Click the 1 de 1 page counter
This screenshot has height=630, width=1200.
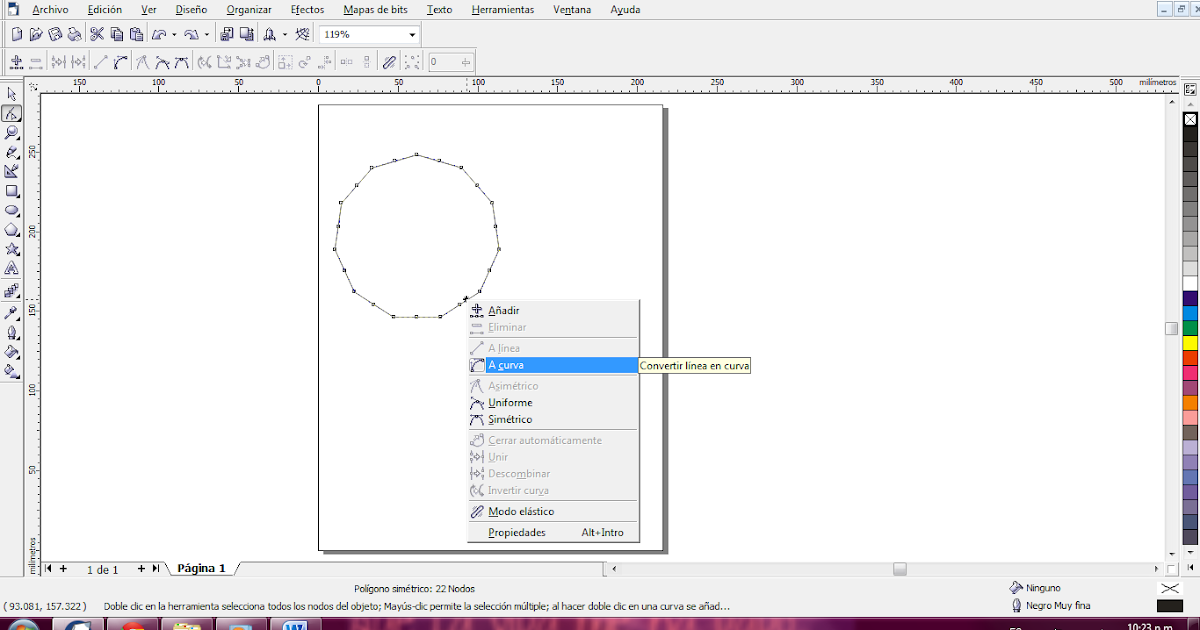(x=102, y=569)
